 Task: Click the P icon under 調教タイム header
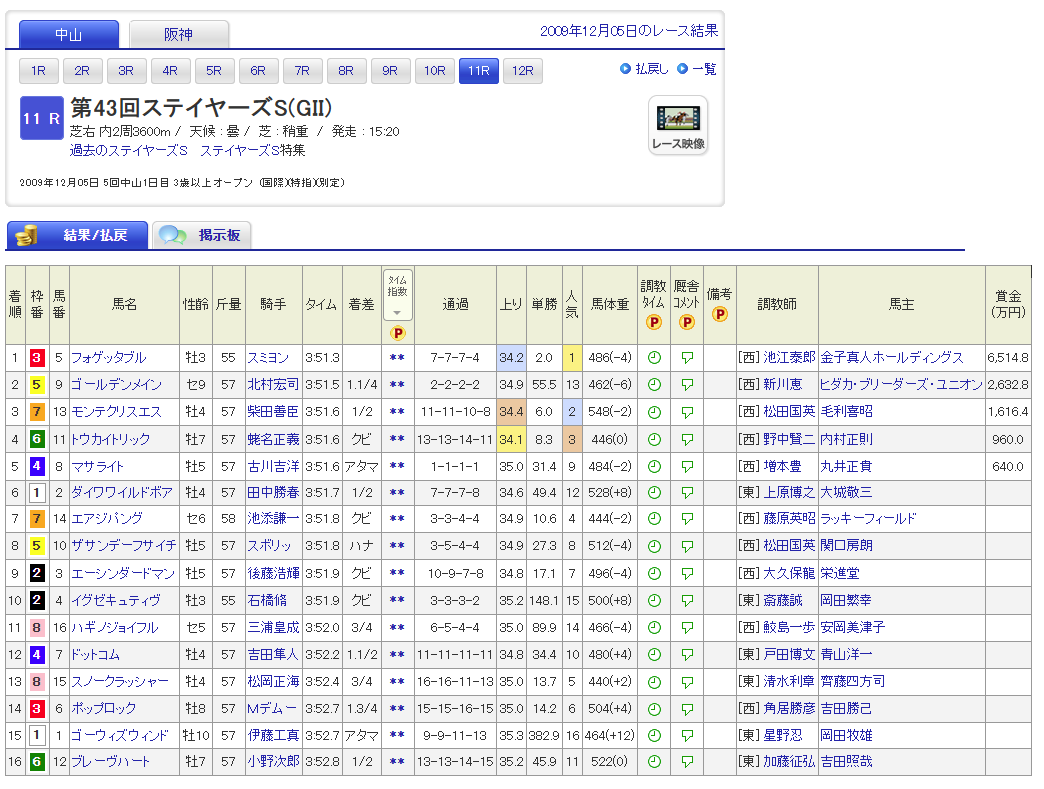tap(654, 322)
